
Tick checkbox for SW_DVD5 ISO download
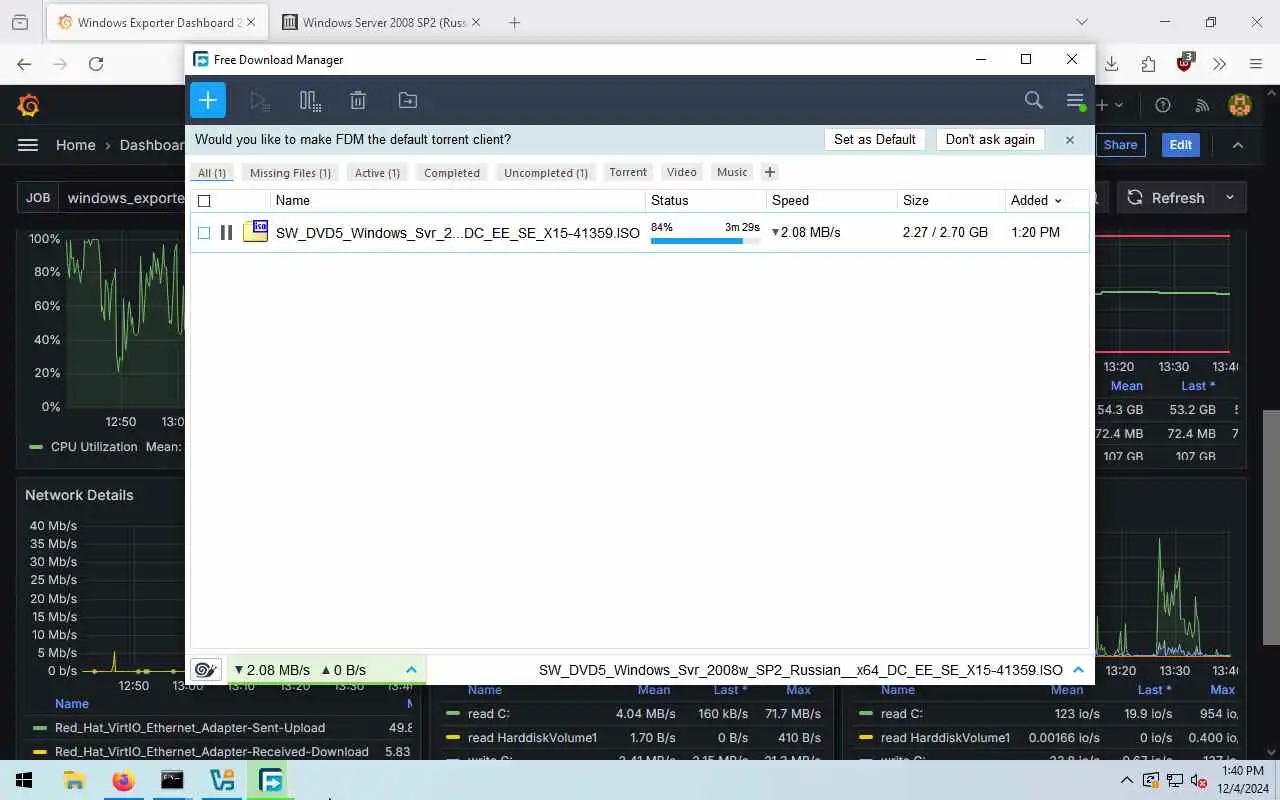[x=204, y=232]
